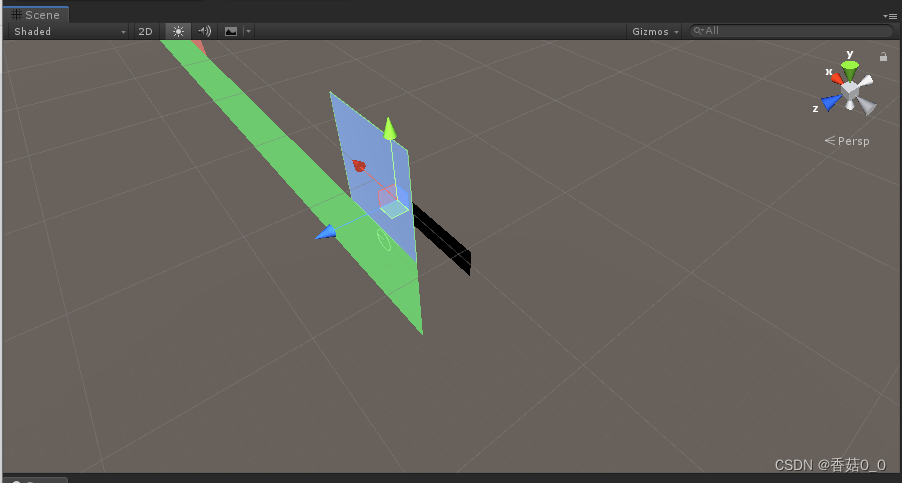This screenshot has height=483, width=902.
Task: Toggle scene lighting sun icon
Action: point(178,31)
